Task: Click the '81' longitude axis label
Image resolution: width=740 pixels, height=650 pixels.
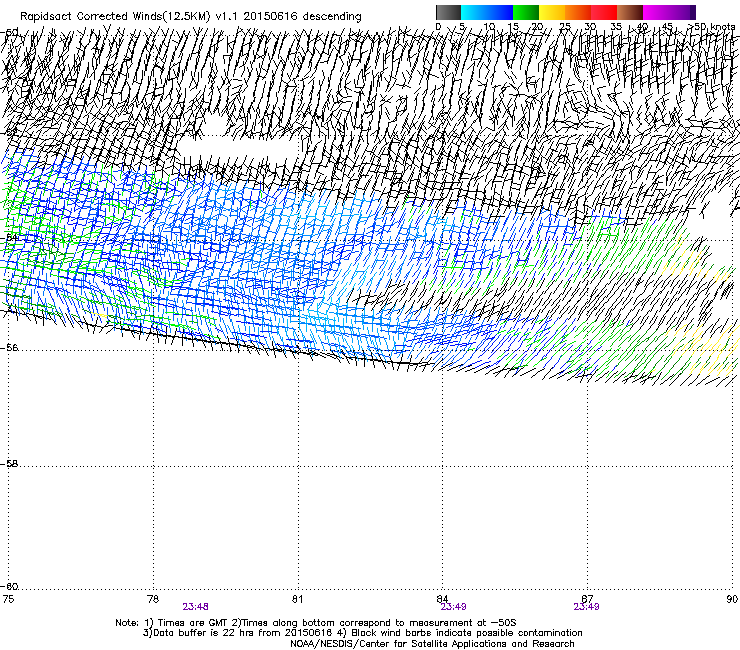Action: pyautogui.click(x=297, y=599)
